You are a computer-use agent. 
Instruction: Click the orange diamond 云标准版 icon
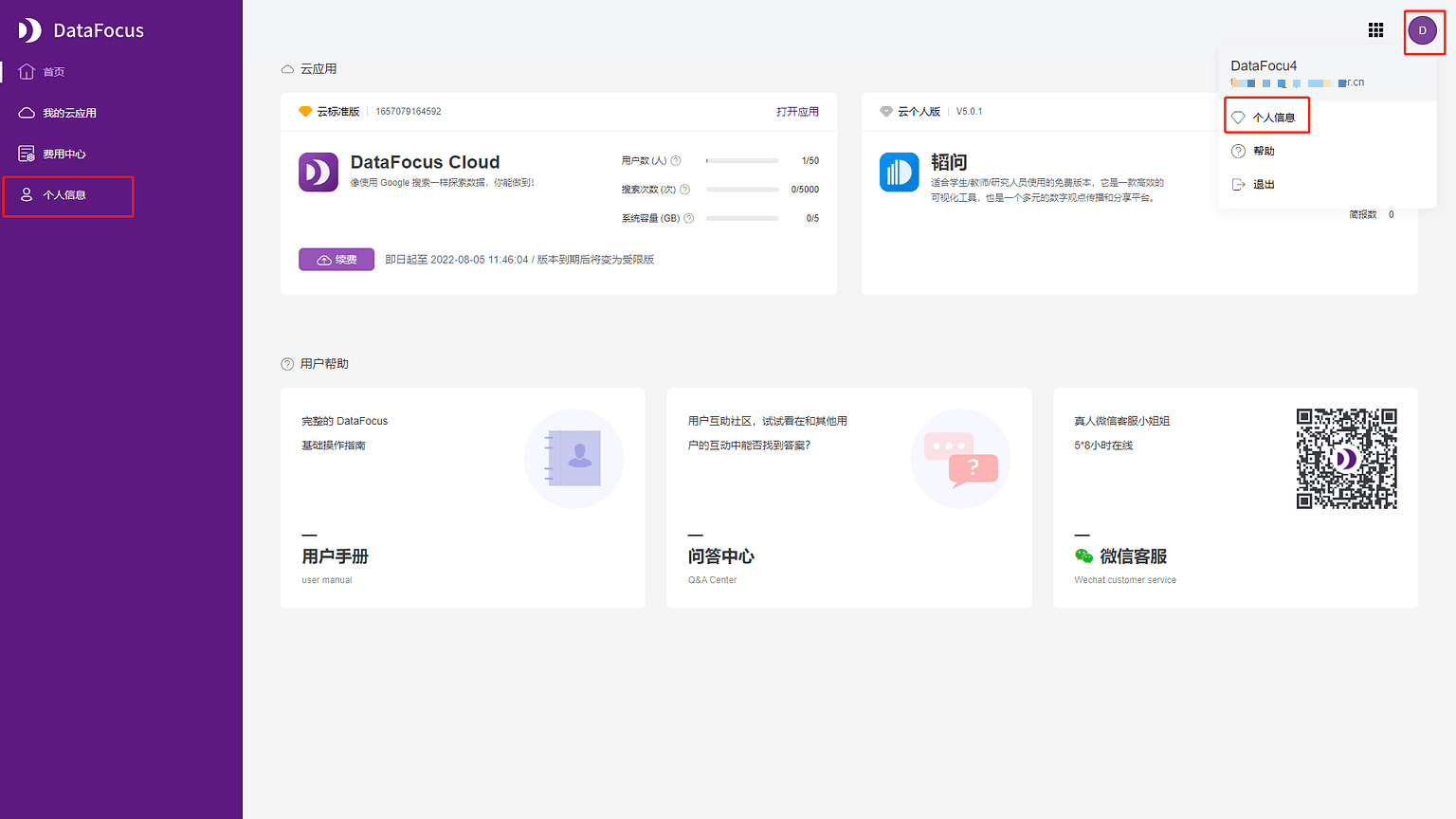pyautogui.click(x=305, y=112)
